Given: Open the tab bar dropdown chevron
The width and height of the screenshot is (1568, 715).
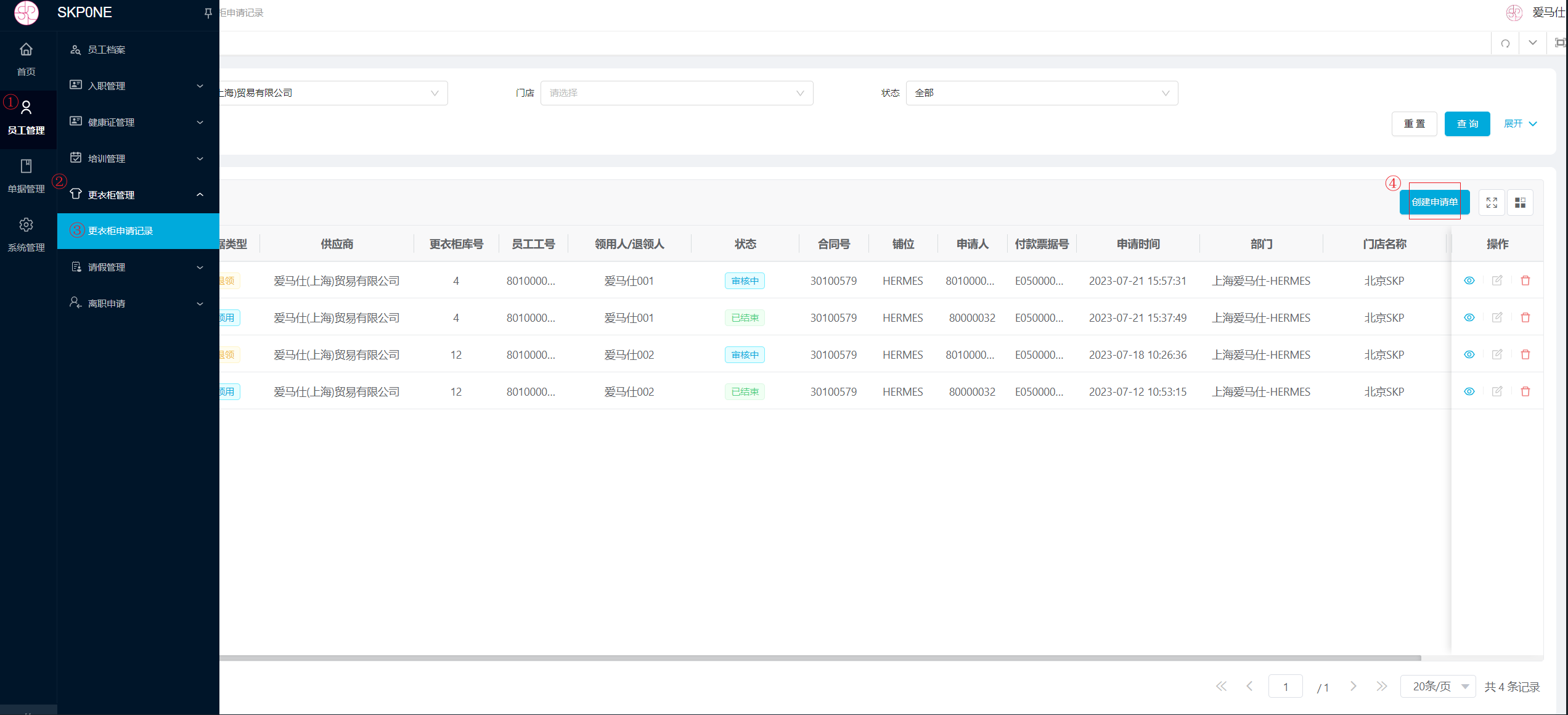Looking at the screenshot, I should (x=1532, y=43).
